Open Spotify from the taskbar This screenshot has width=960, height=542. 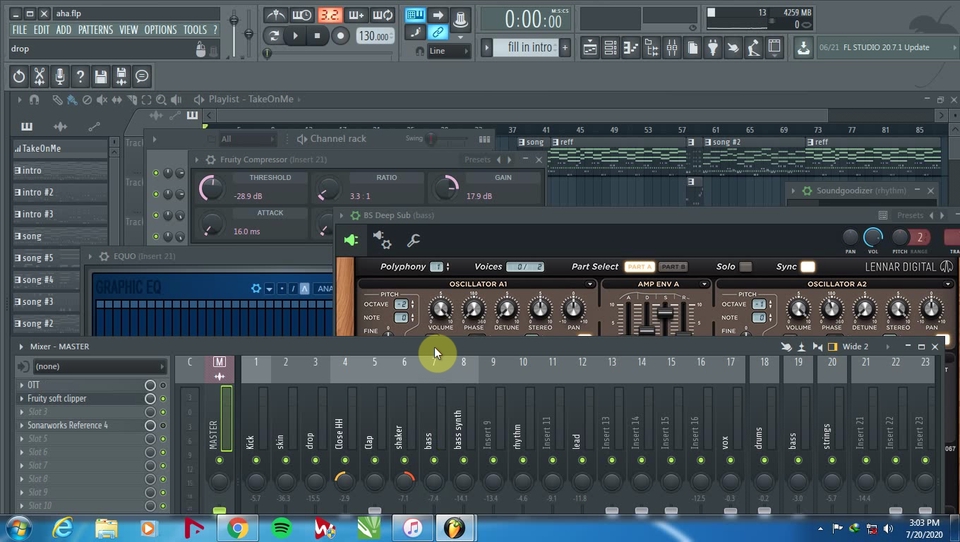pyautogui.click(x=282, y=528)
